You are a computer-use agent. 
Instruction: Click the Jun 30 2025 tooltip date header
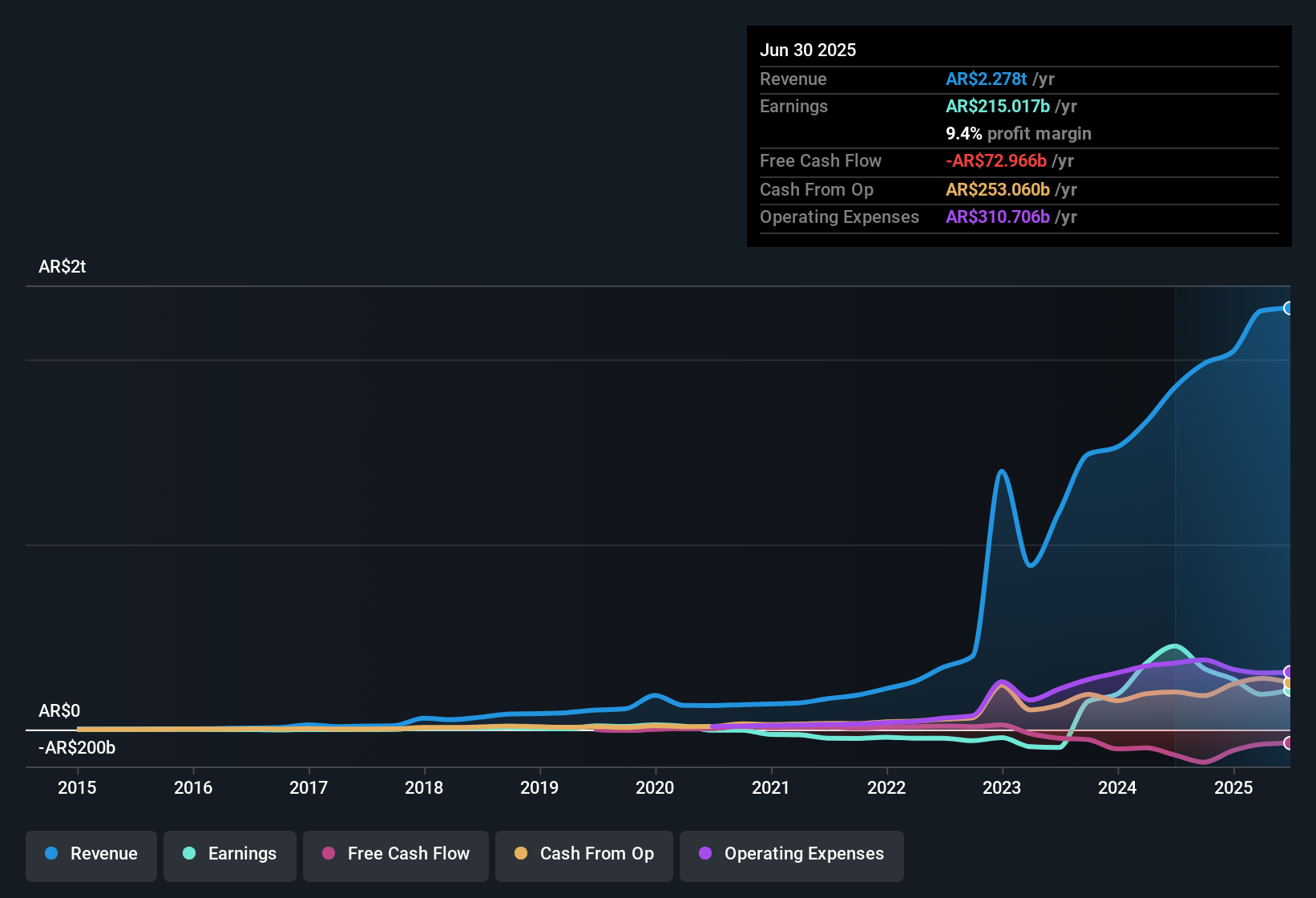[808, 50]
